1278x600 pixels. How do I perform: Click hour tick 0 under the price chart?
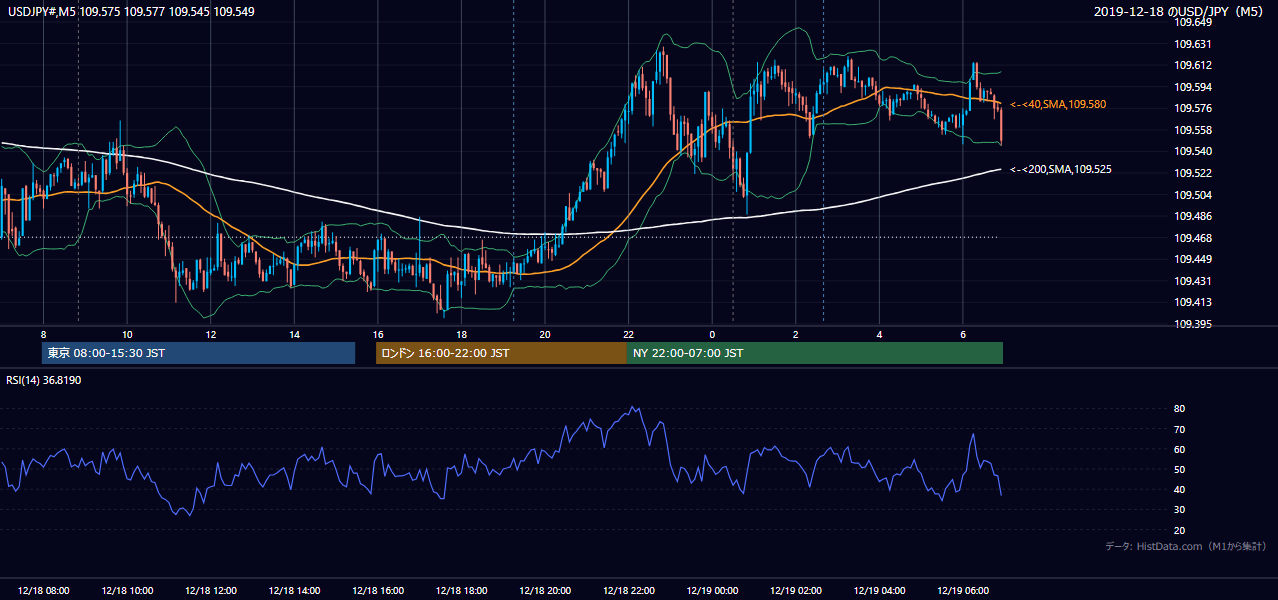point(712,333)
